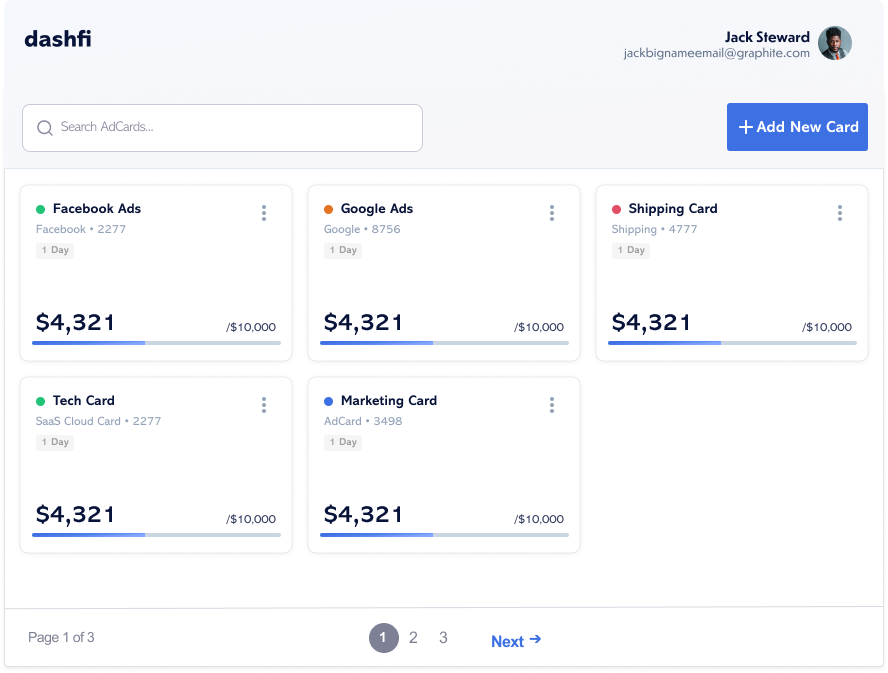Viewport: 888px width, 673px height.
Task: Click the blue status dot on Marketing Card
Action: click(x=328, y=402)
